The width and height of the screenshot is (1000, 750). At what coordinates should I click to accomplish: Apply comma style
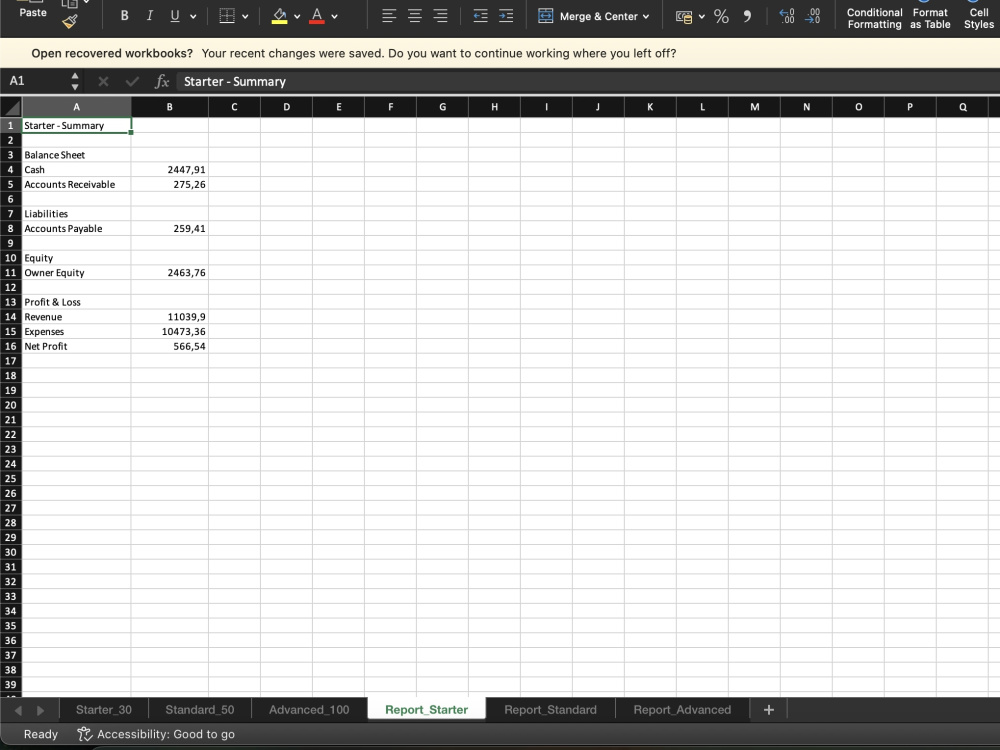click(747, 16)
